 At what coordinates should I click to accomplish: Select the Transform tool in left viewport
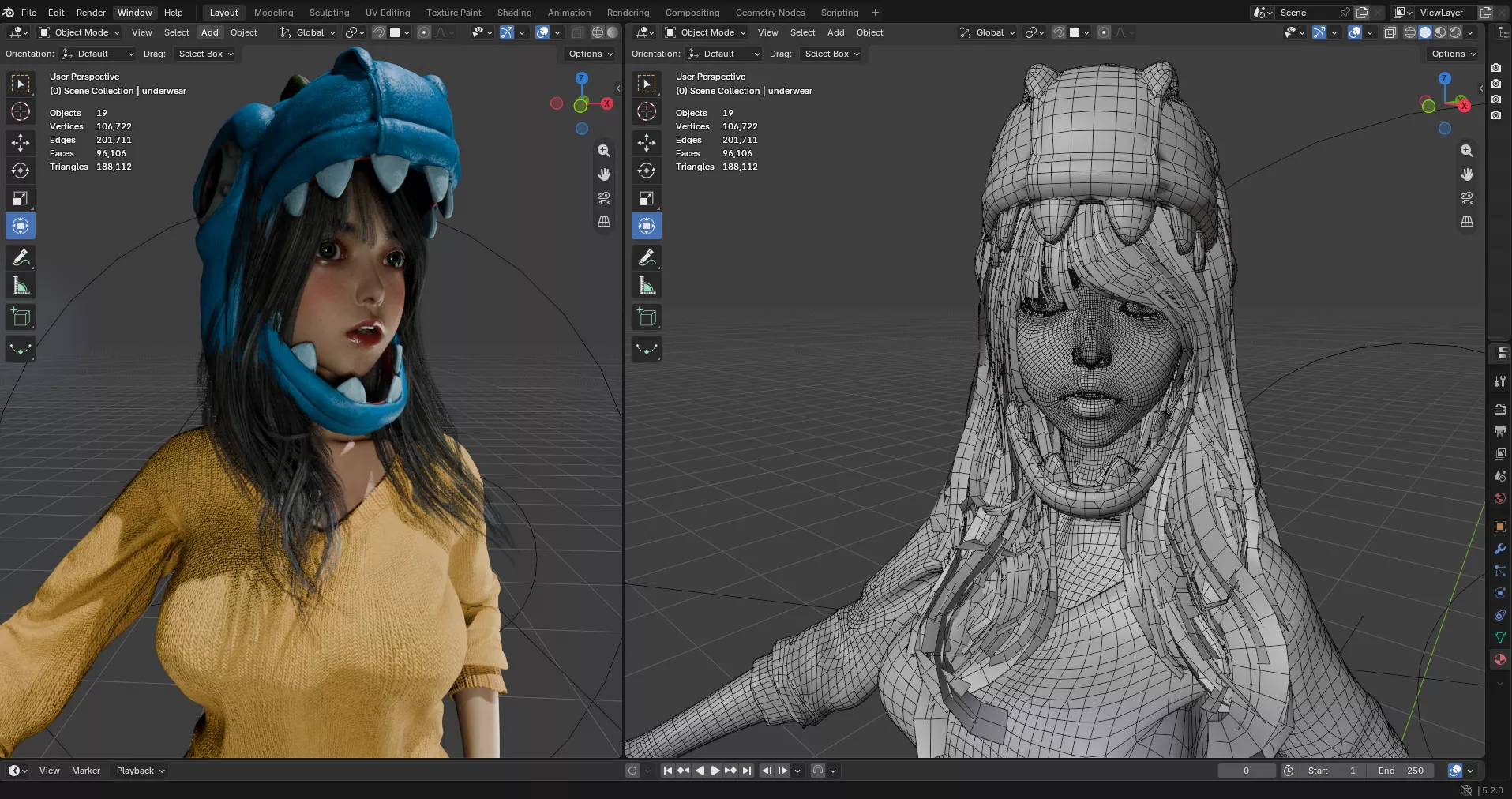tap(21, 226)
